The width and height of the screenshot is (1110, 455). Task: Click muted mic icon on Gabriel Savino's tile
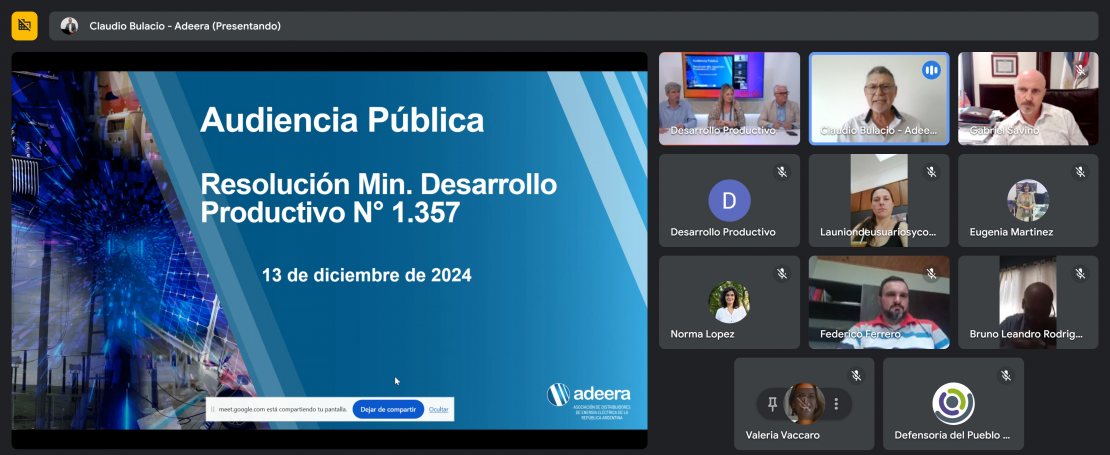click(x=1080, y=70)
